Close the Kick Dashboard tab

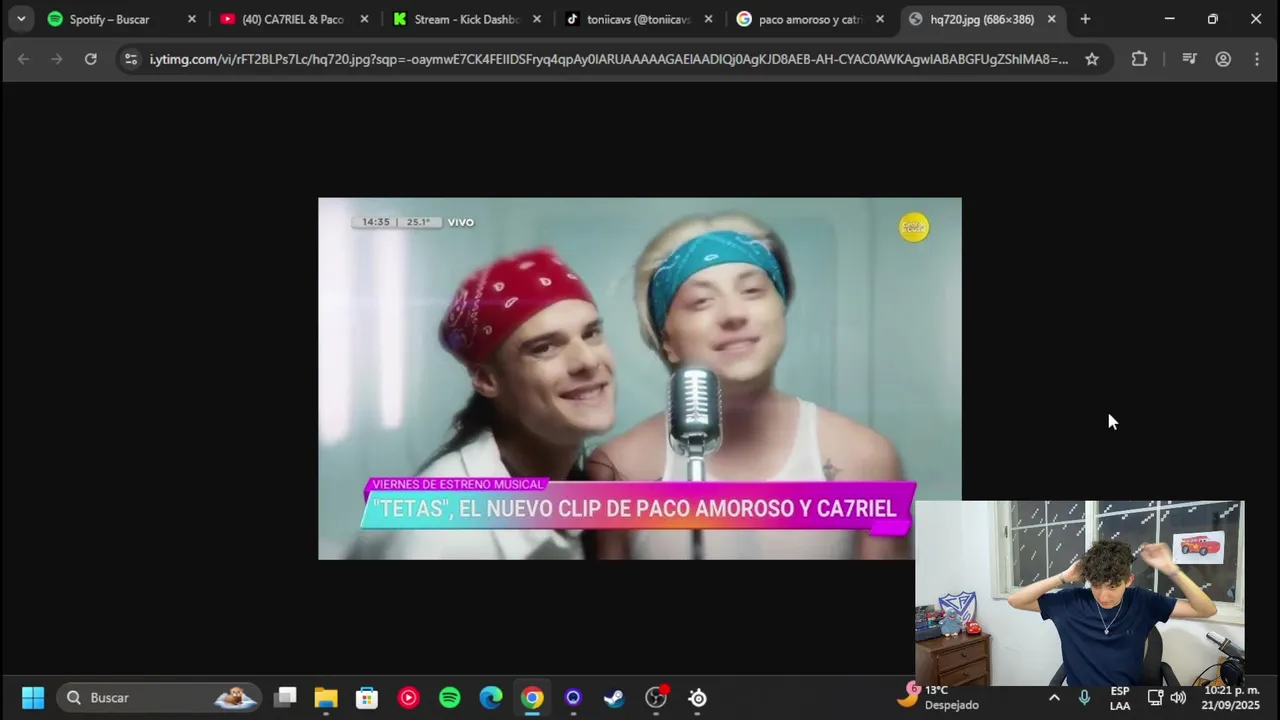536,19
